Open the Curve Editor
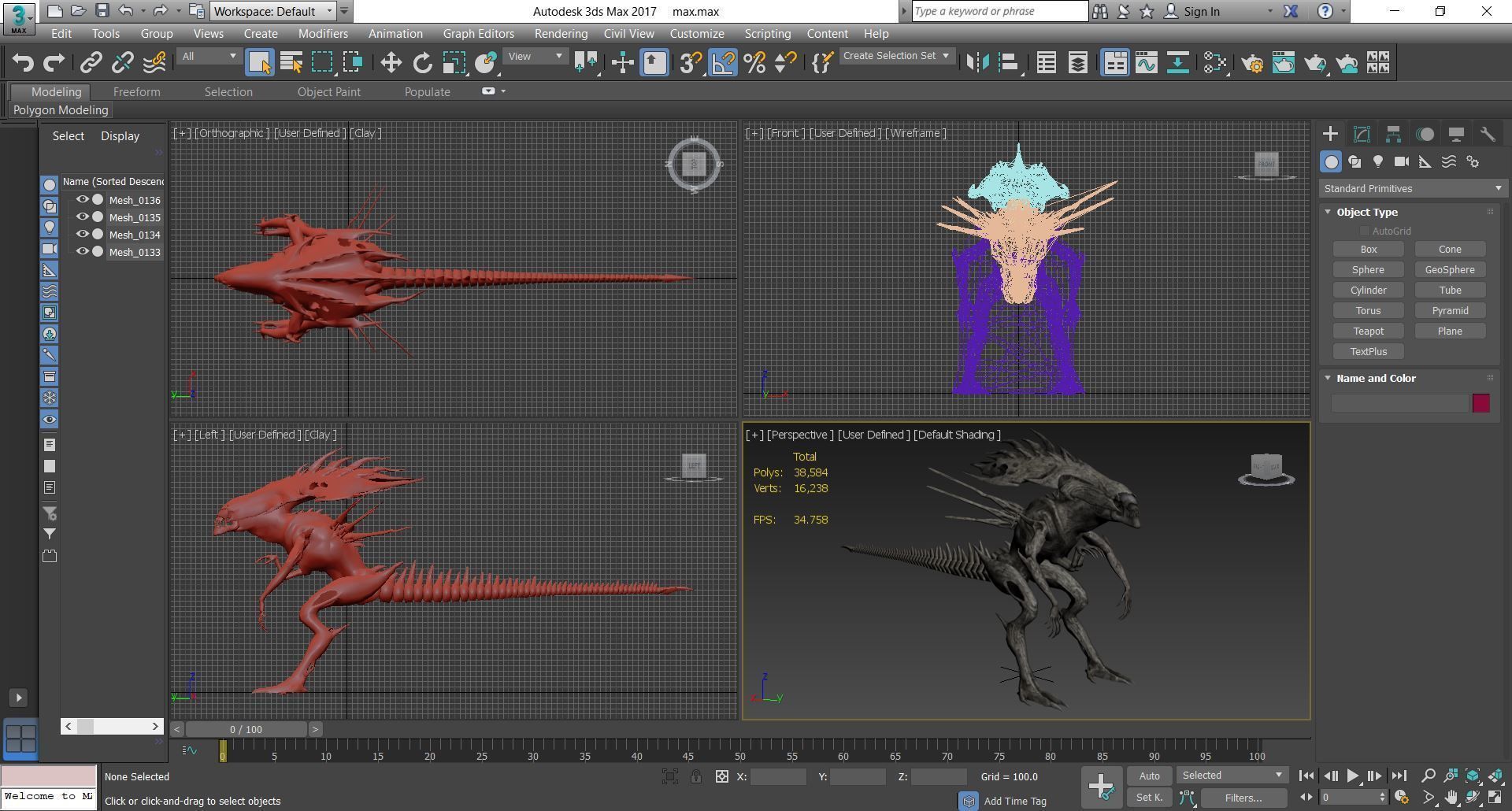 [1147, 63]
